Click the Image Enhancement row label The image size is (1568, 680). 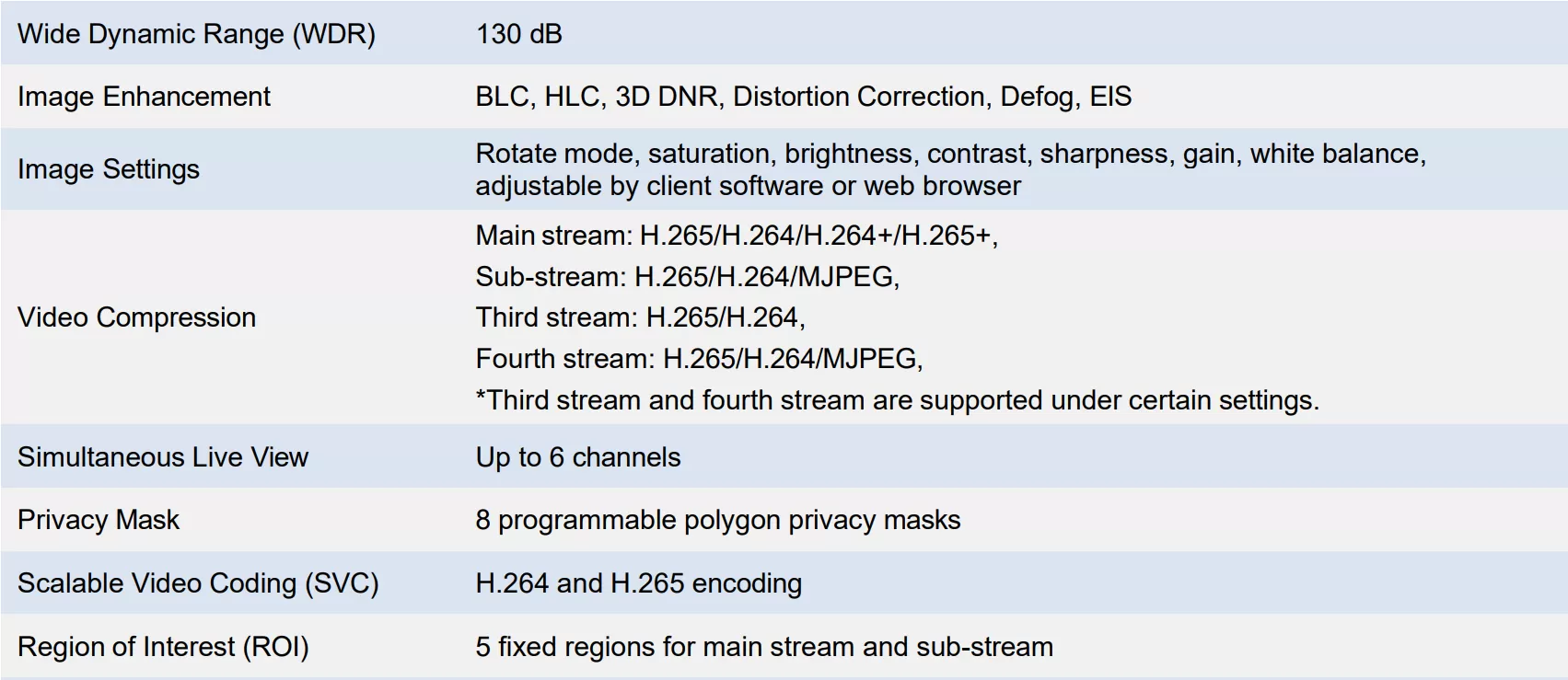click(144, 97)
